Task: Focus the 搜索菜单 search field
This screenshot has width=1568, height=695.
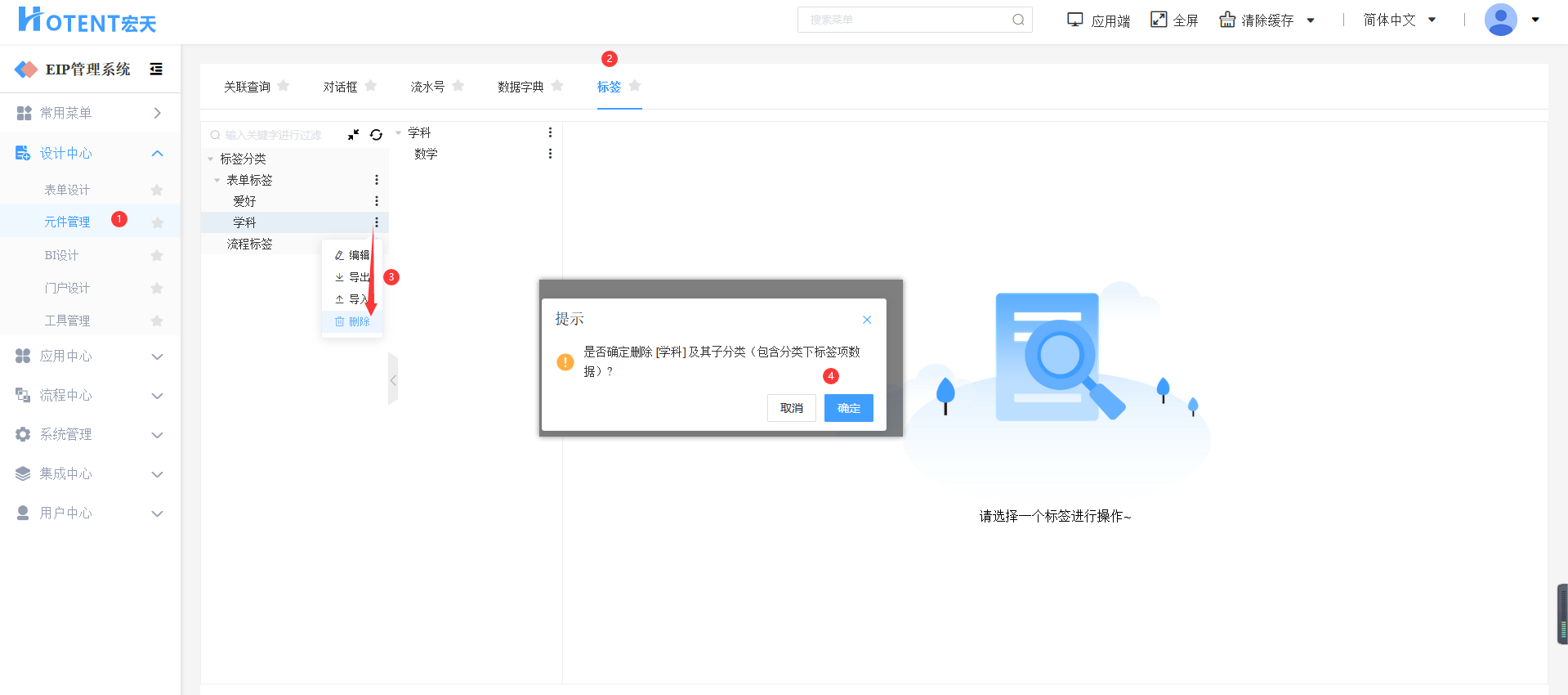Action: 907,20
